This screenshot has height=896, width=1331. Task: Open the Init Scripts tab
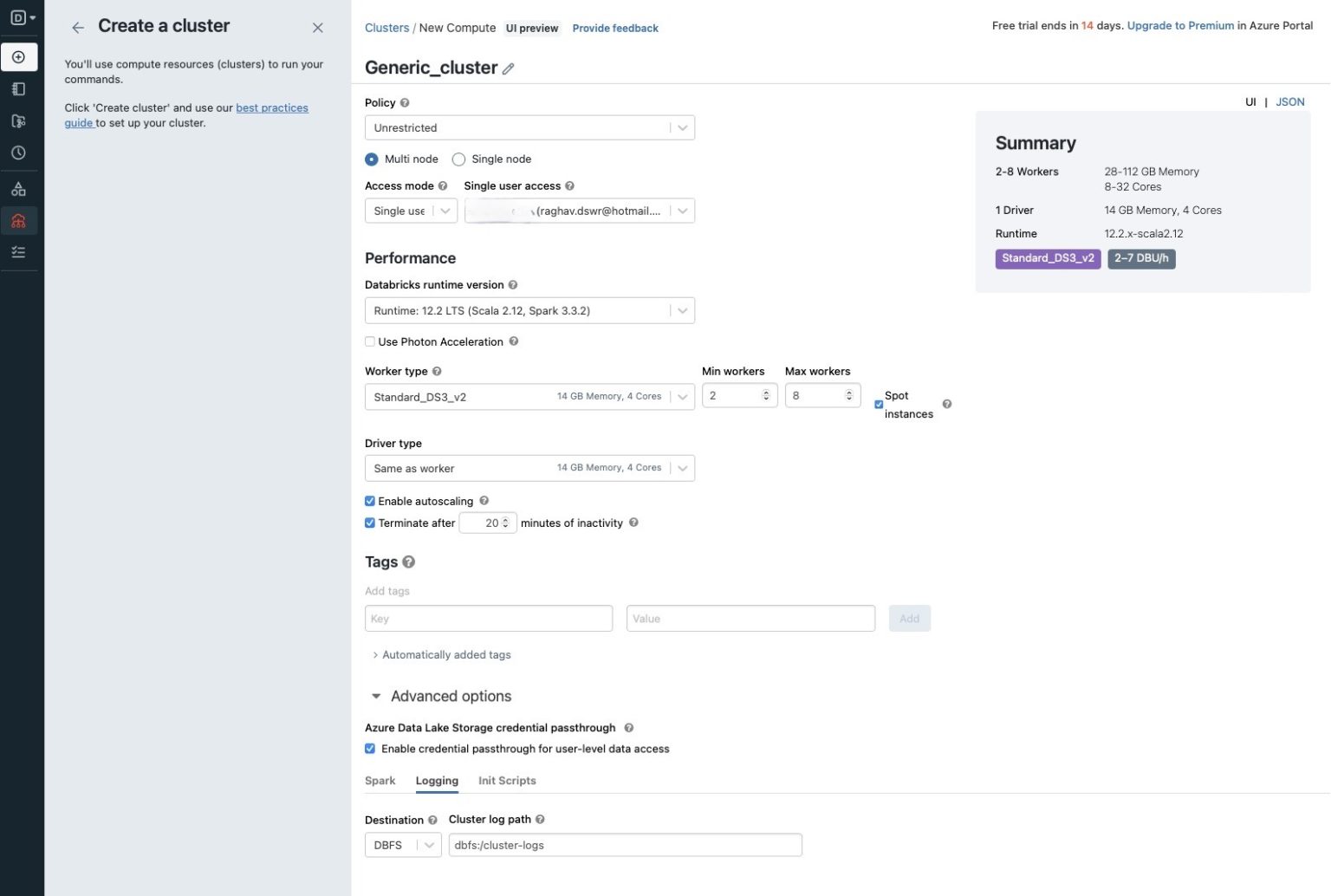507,780
